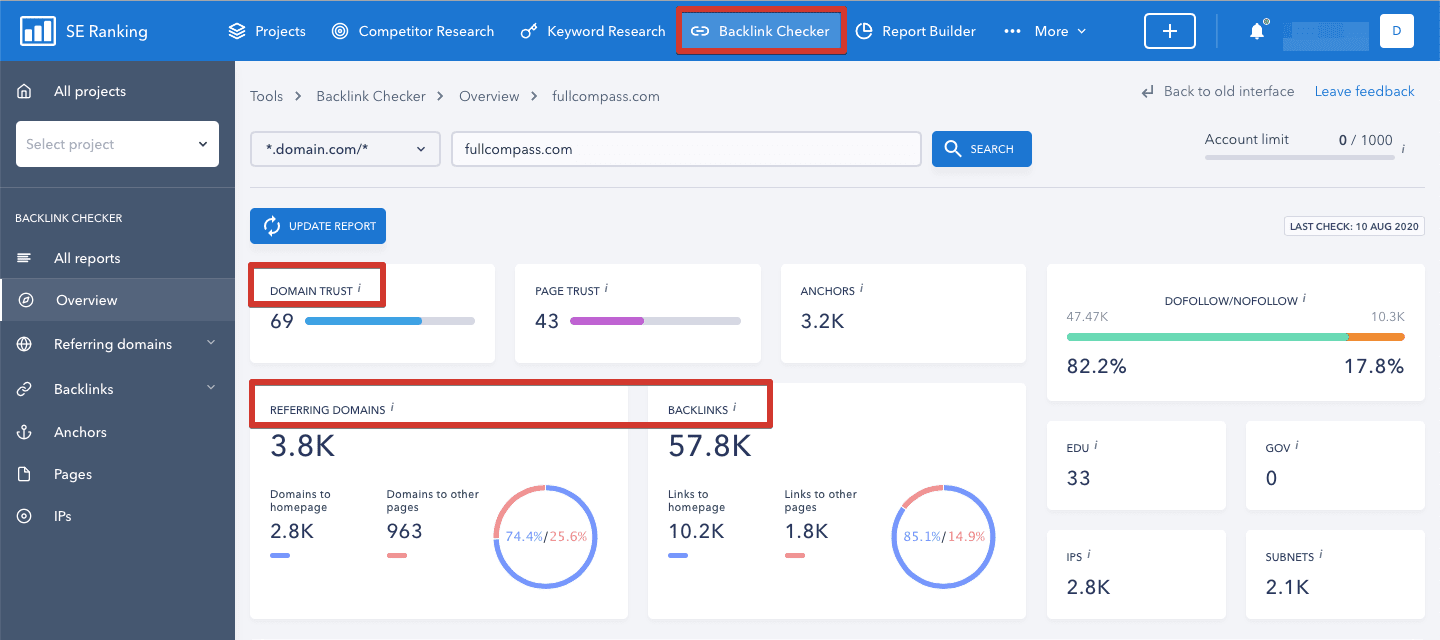Open the Projects tab
Image resolution: width=1440 pixels, height=640 pixels.
coord(266,31)
